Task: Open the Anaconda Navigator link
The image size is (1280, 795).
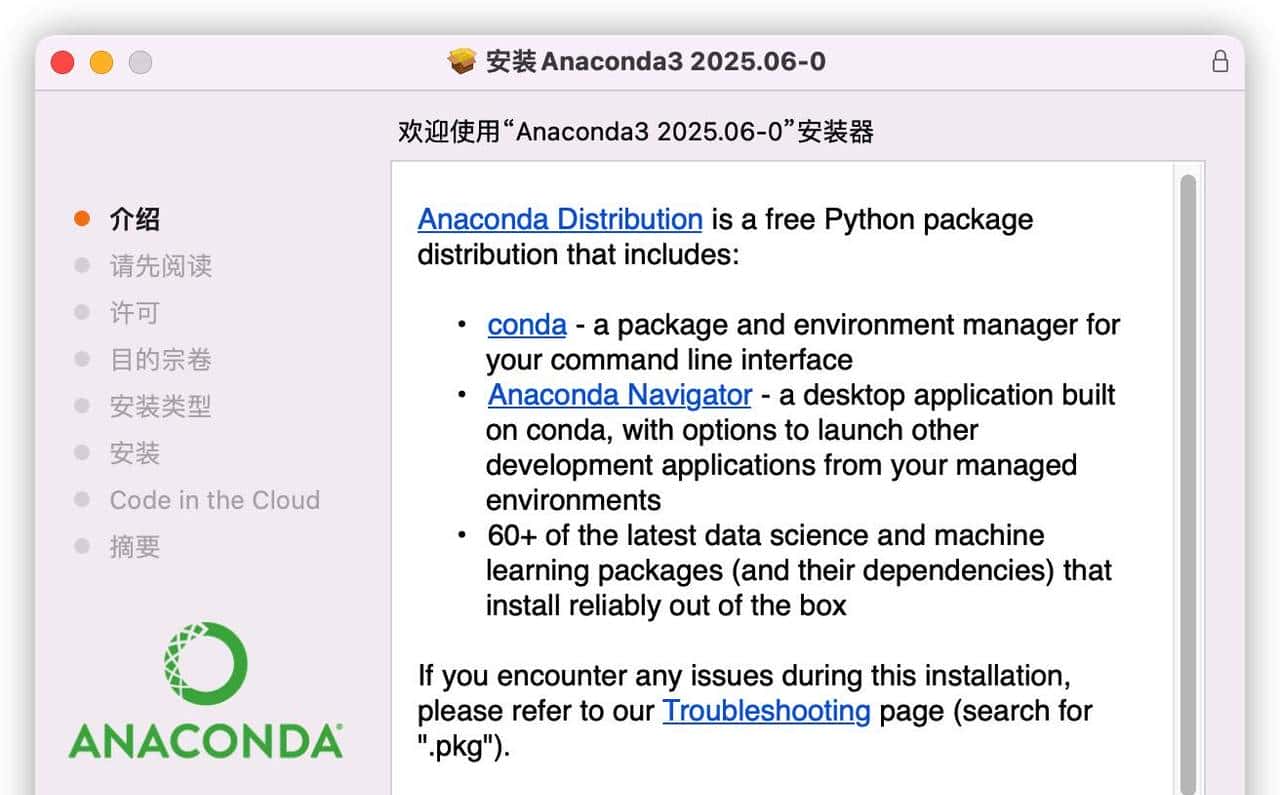Action: 619,394
